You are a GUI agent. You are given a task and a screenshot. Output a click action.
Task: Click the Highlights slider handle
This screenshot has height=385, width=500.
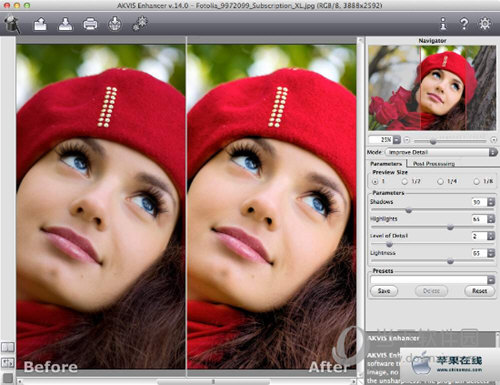click(x=450, y=227)
